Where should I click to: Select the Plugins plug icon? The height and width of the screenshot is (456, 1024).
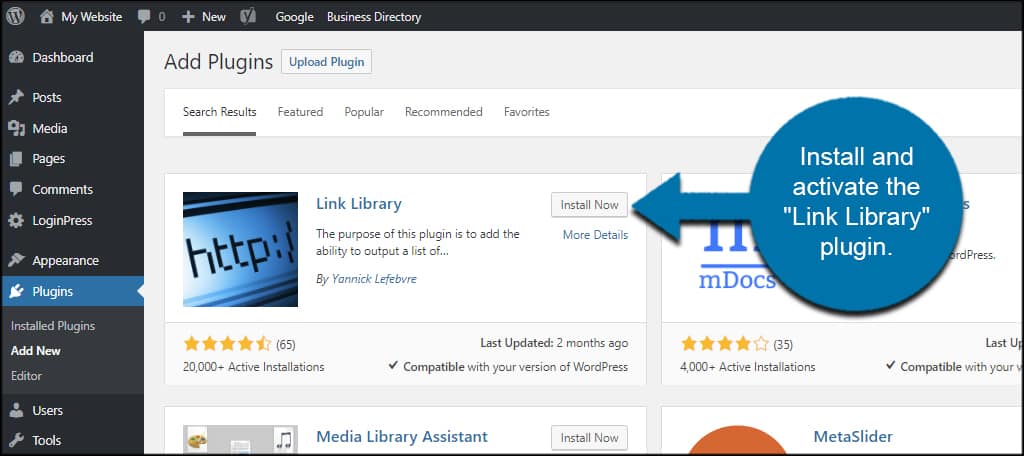click(16, 291)
